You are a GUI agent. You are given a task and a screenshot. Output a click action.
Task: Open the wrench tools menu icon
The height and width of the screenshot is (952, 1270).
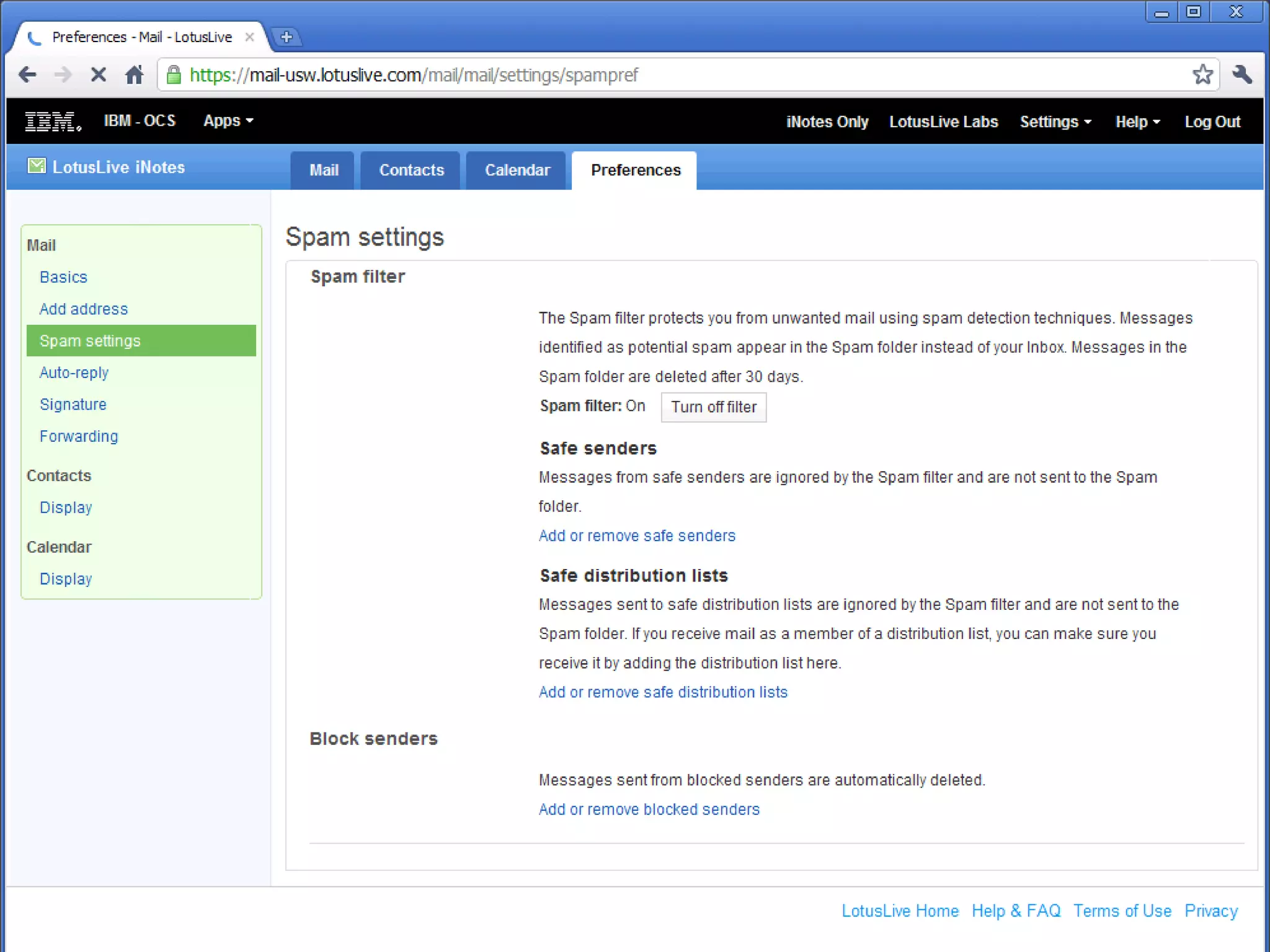[x=1242, y=75]
